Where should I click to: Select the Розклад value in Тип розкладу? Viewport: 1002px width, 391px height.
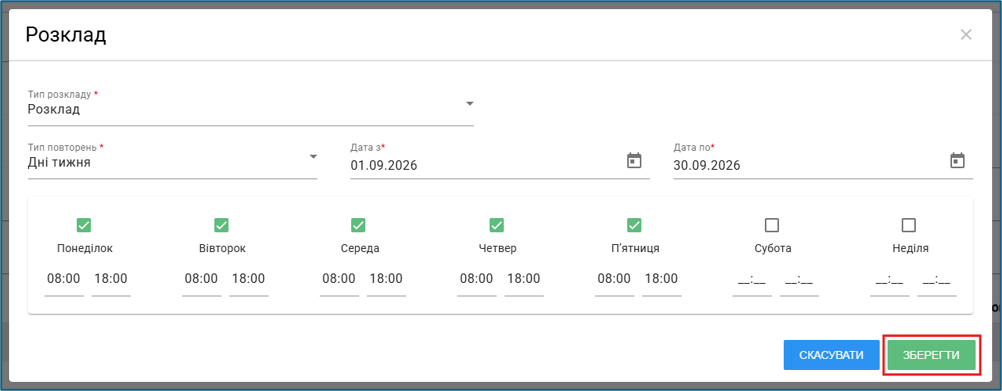(x=54, y=109)
